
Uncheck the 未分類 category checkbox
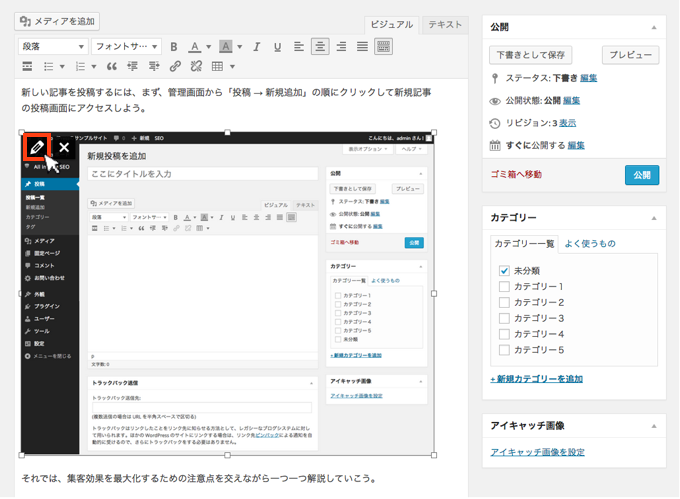(504, 271)
